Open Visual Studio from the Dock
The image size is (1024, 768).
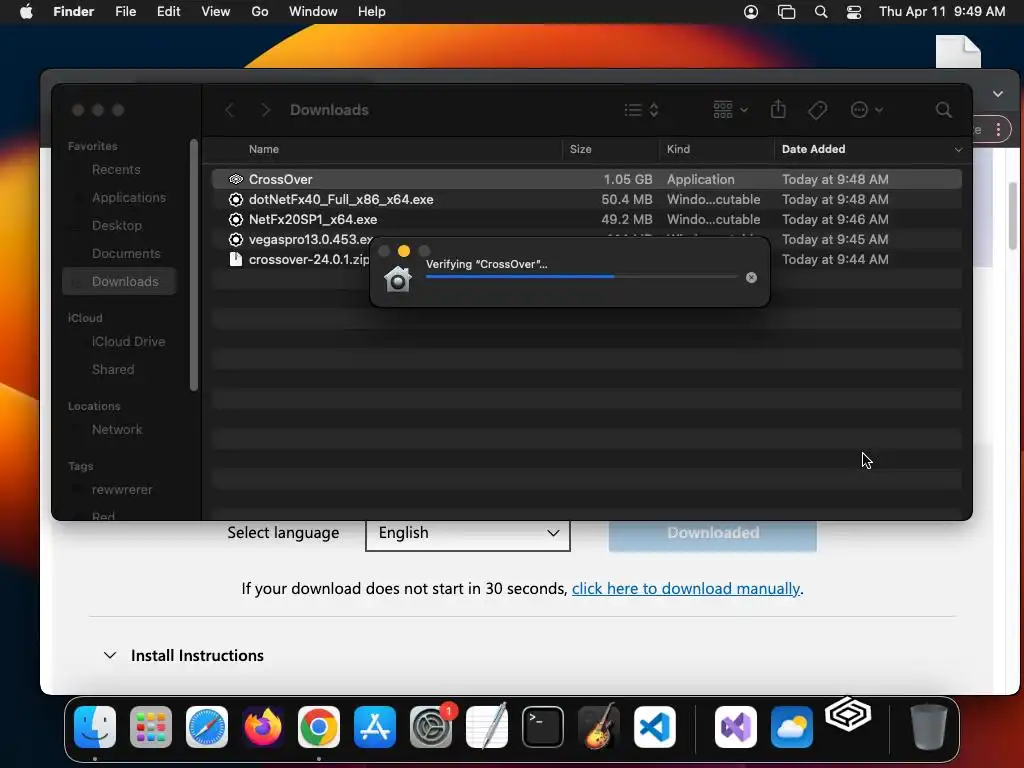736,727
